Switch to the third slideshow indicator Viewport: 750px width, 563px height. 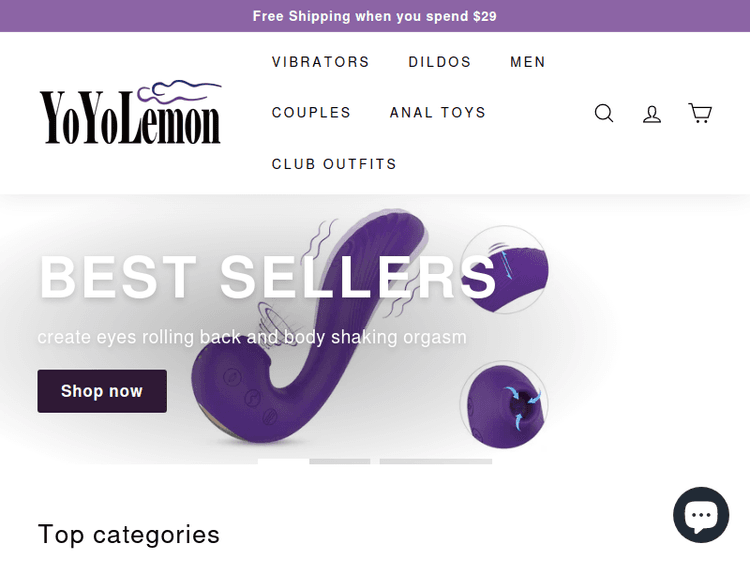tap(435, 461)
